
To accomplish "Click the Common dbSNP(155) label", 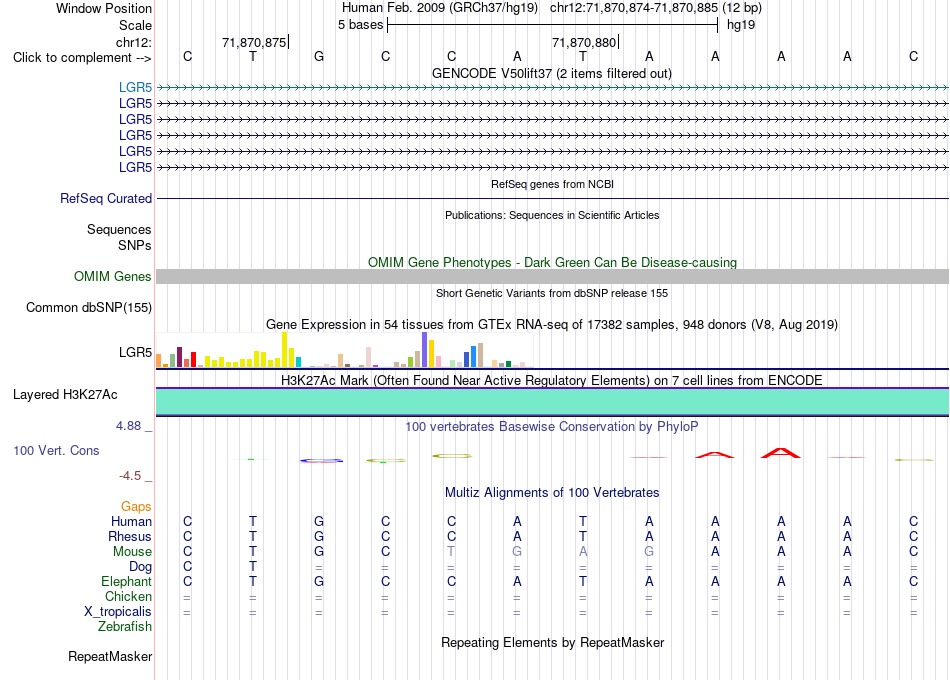I will coord(89,307).
